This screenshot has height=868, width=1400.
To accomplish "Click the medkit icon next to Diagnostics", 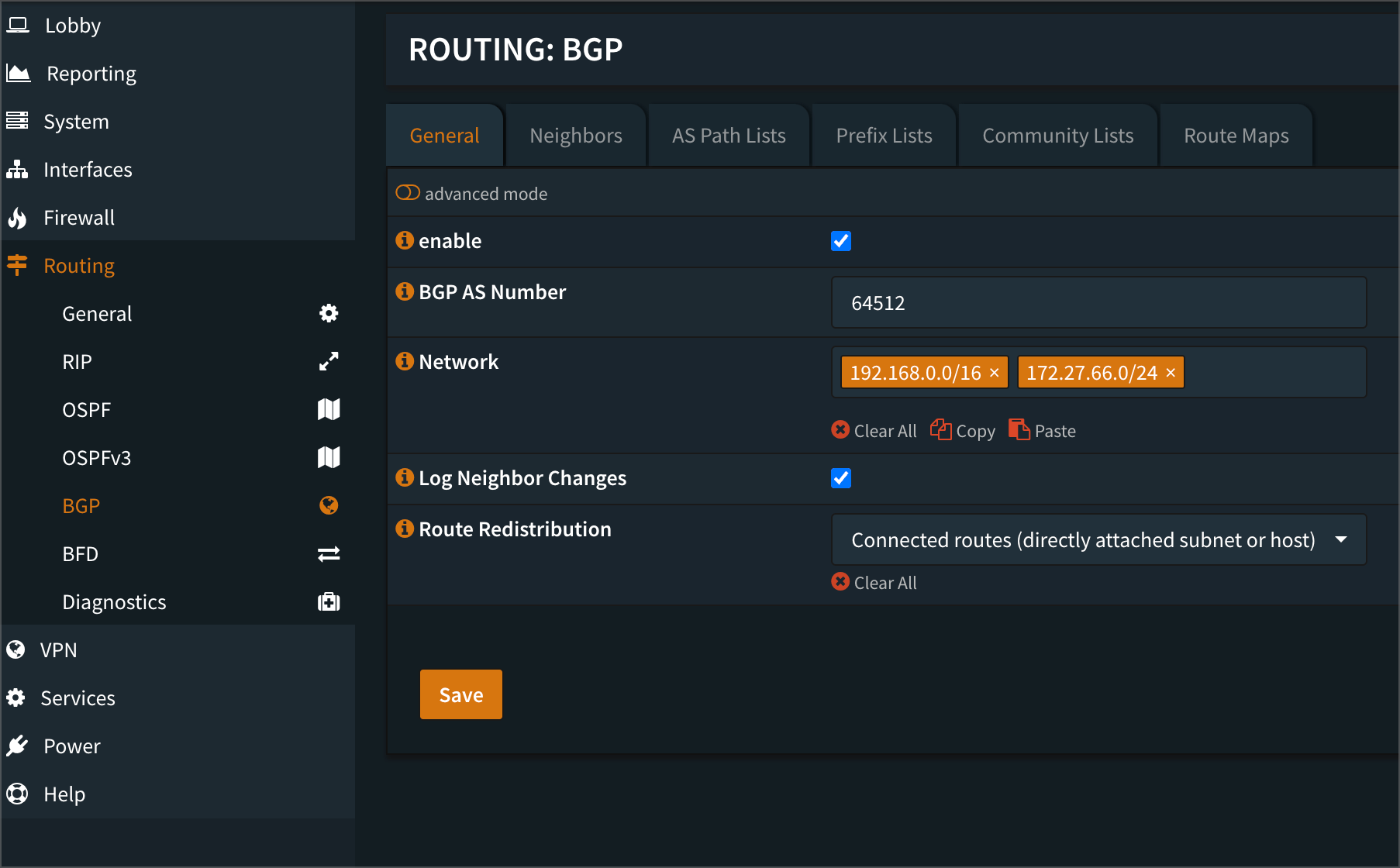I will tap(329, 601).
